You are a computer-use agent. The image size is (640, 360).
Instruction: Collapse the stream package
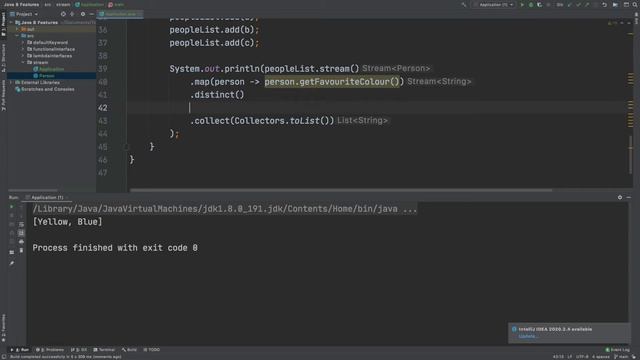pyautogui.click(x=23, y=62)
